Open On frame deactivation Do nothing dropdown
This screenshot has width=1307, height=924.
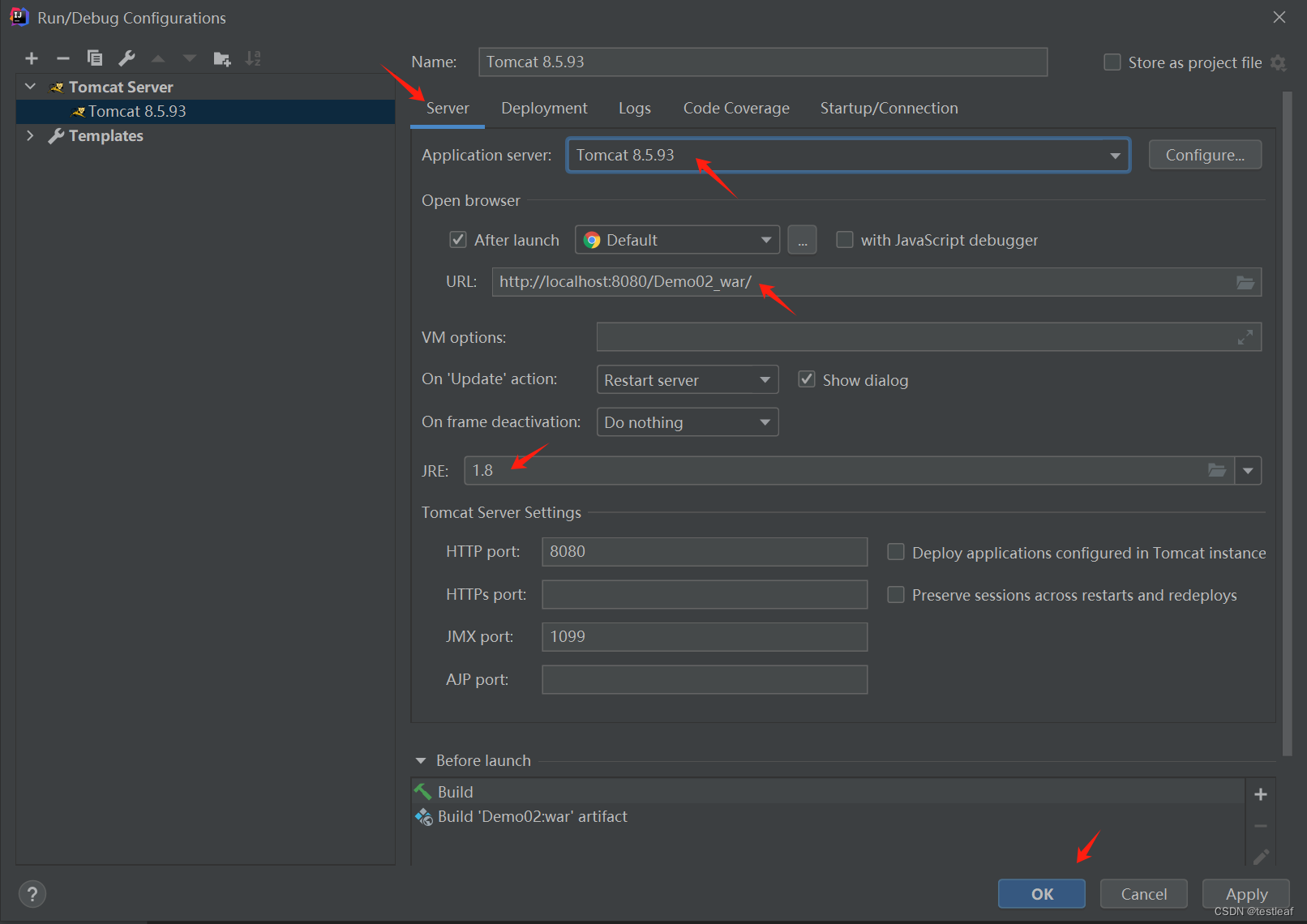[688, 422]
